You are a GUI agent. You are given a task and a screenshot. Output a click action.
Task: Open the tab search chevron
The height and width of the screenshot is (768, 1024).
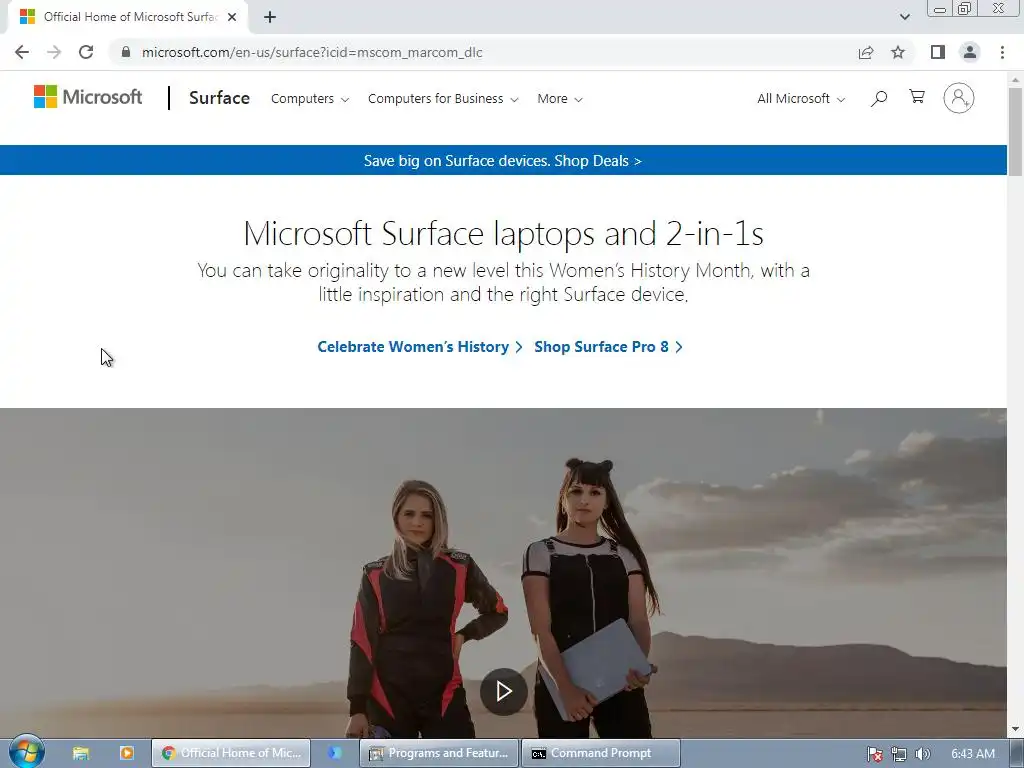tap(904, 17)
